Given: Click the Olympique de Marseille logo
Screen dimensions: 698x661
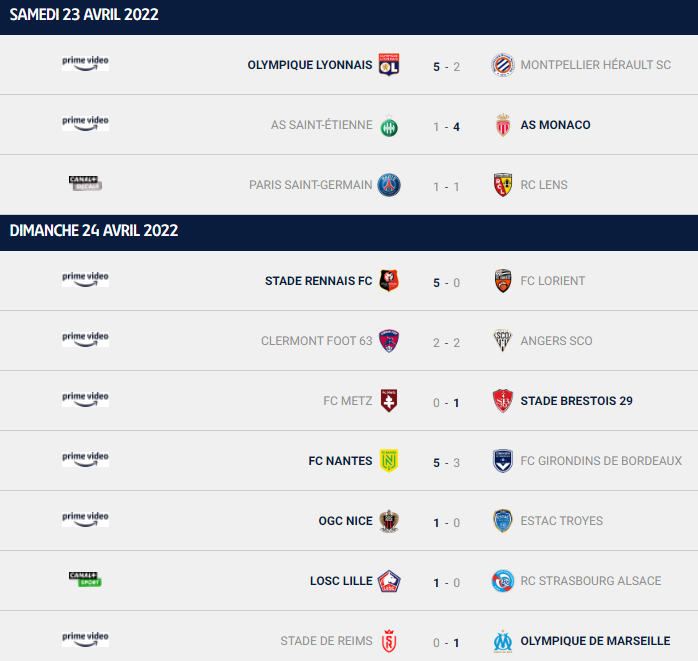Looking at the screenshot, I should [503, 641].
